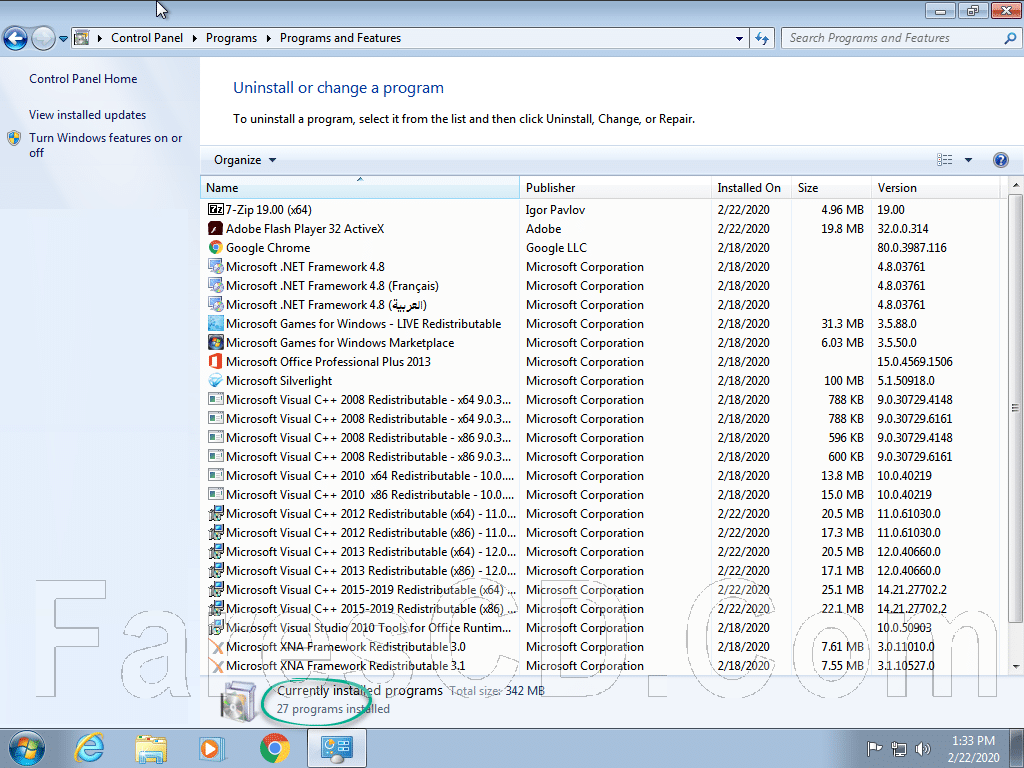Open the Windows Start menu

click(27, 748)
